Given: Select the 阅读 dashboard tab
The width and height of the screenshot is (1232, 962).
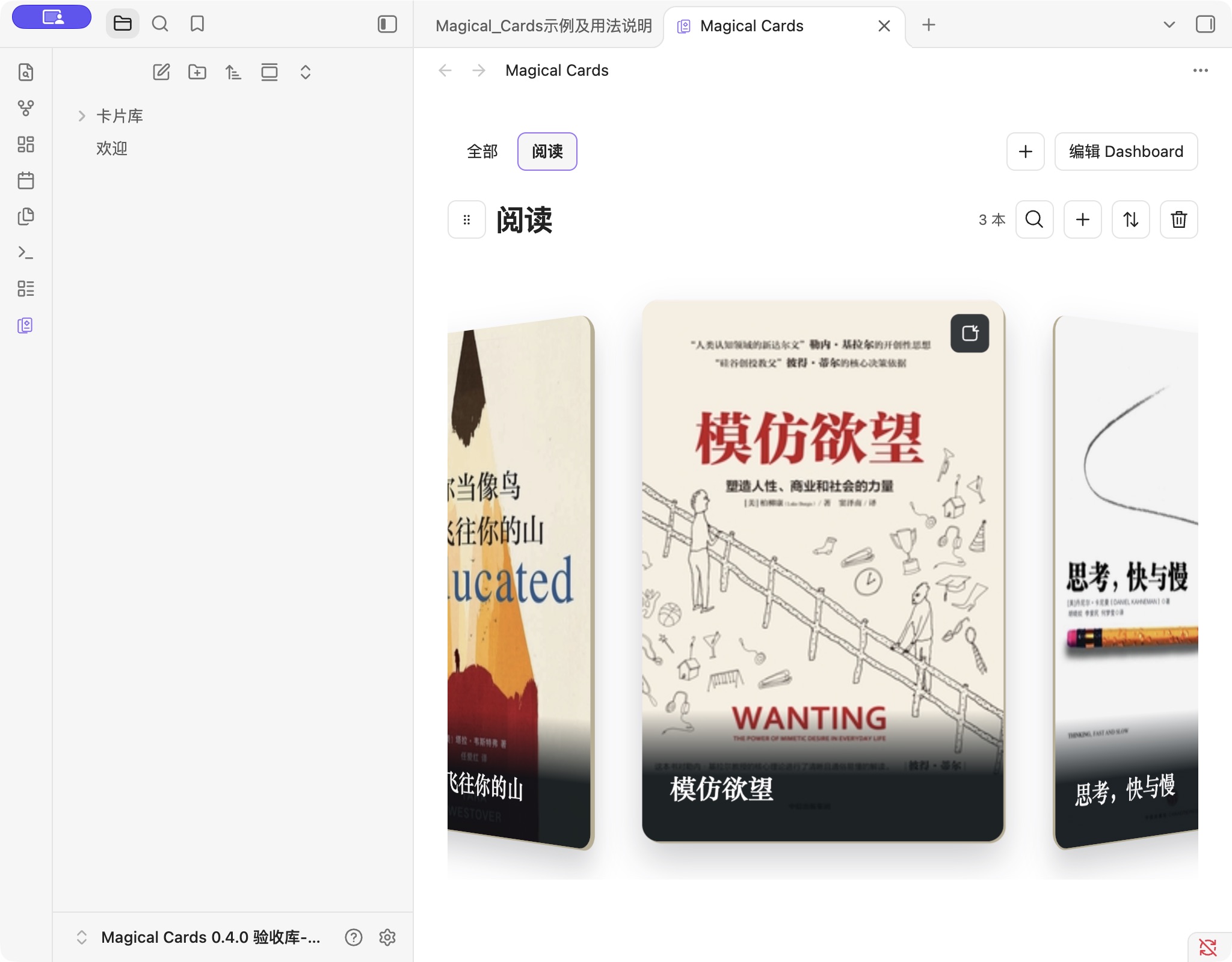Looking at the screenshot, I should pyautogui.click(x=547, y=152).
